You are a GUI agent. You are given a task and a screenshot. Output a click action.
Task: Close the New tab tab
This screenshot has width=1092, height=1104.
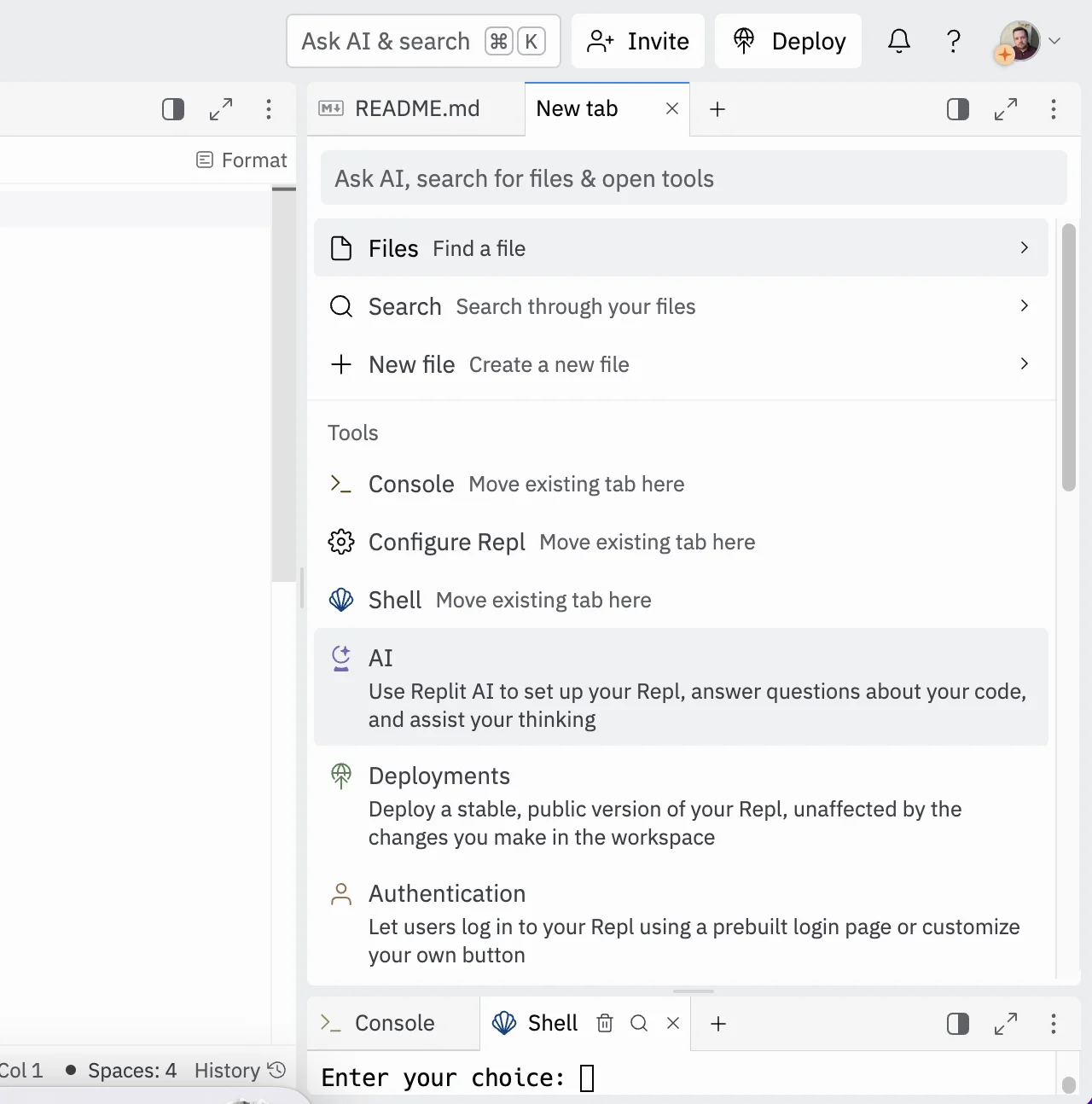pyautogui.click(x=672, y=109)
